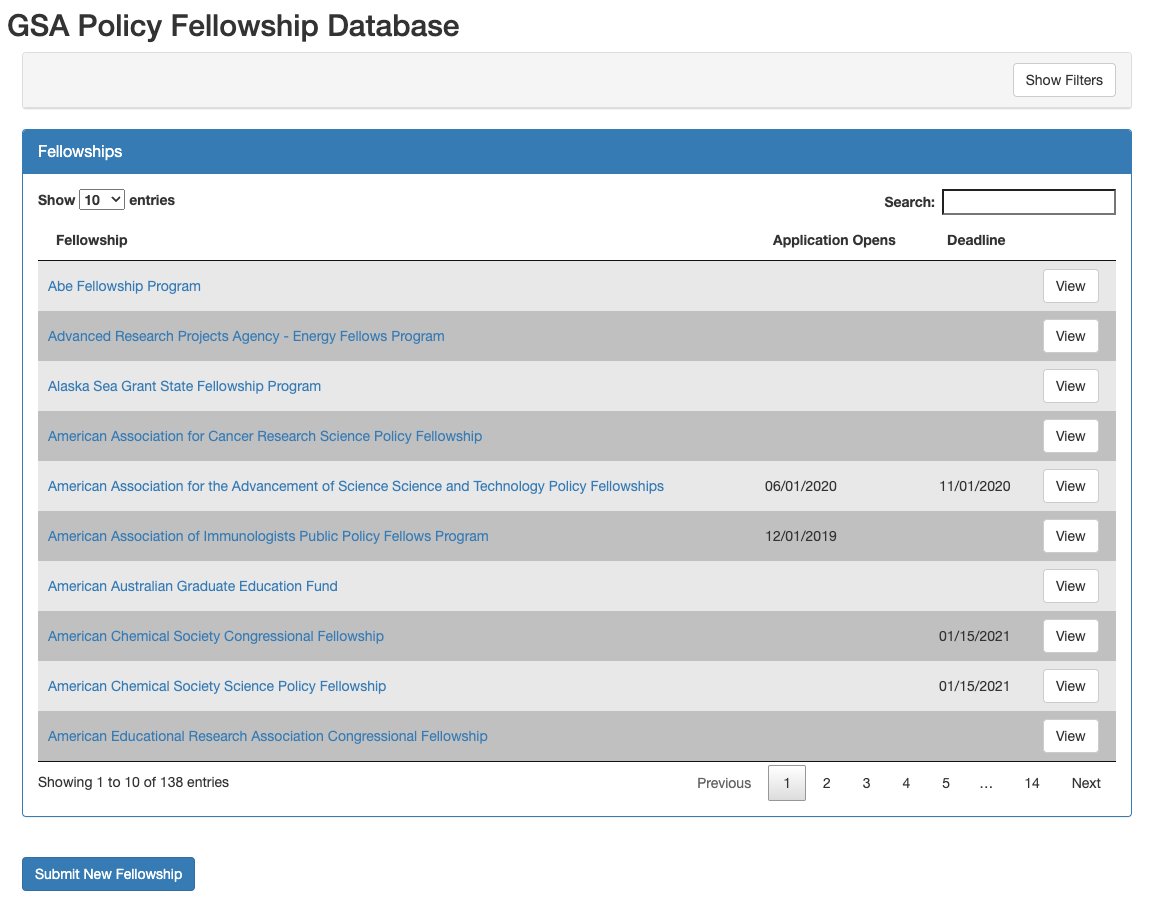The height and width of the screenshot is (901, 1156).
Task: Click View for Cancer Research Science Policy row
Action: coord(1070,436)
